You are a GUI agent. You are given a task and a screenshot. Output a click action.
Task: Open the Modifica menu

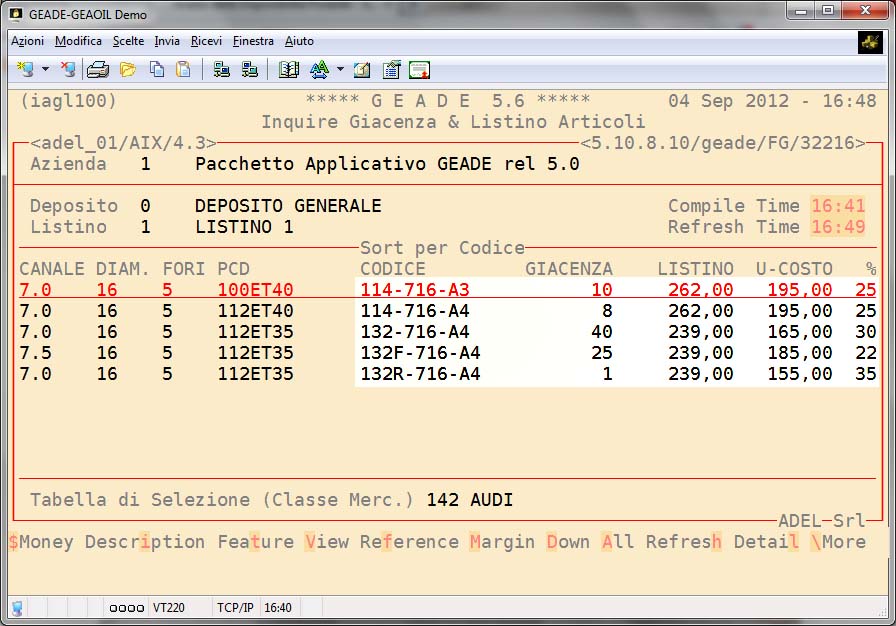[78, 41]
